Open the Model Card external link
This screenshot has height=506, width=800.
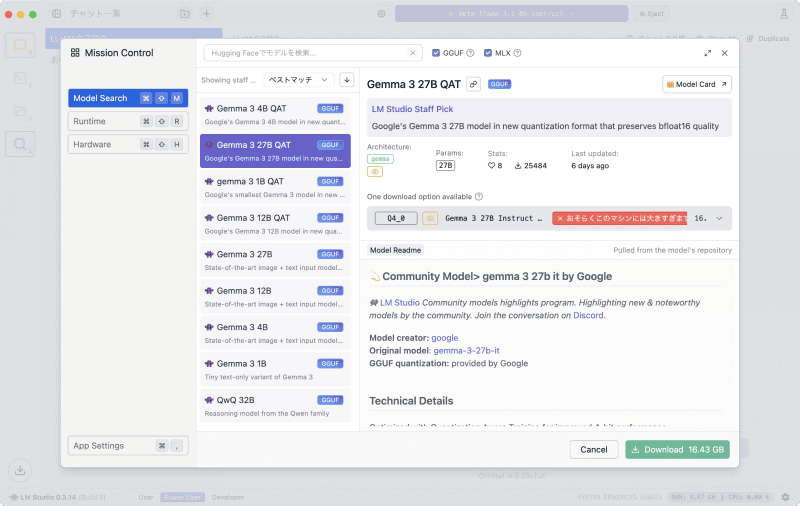[x=696, y=85]
